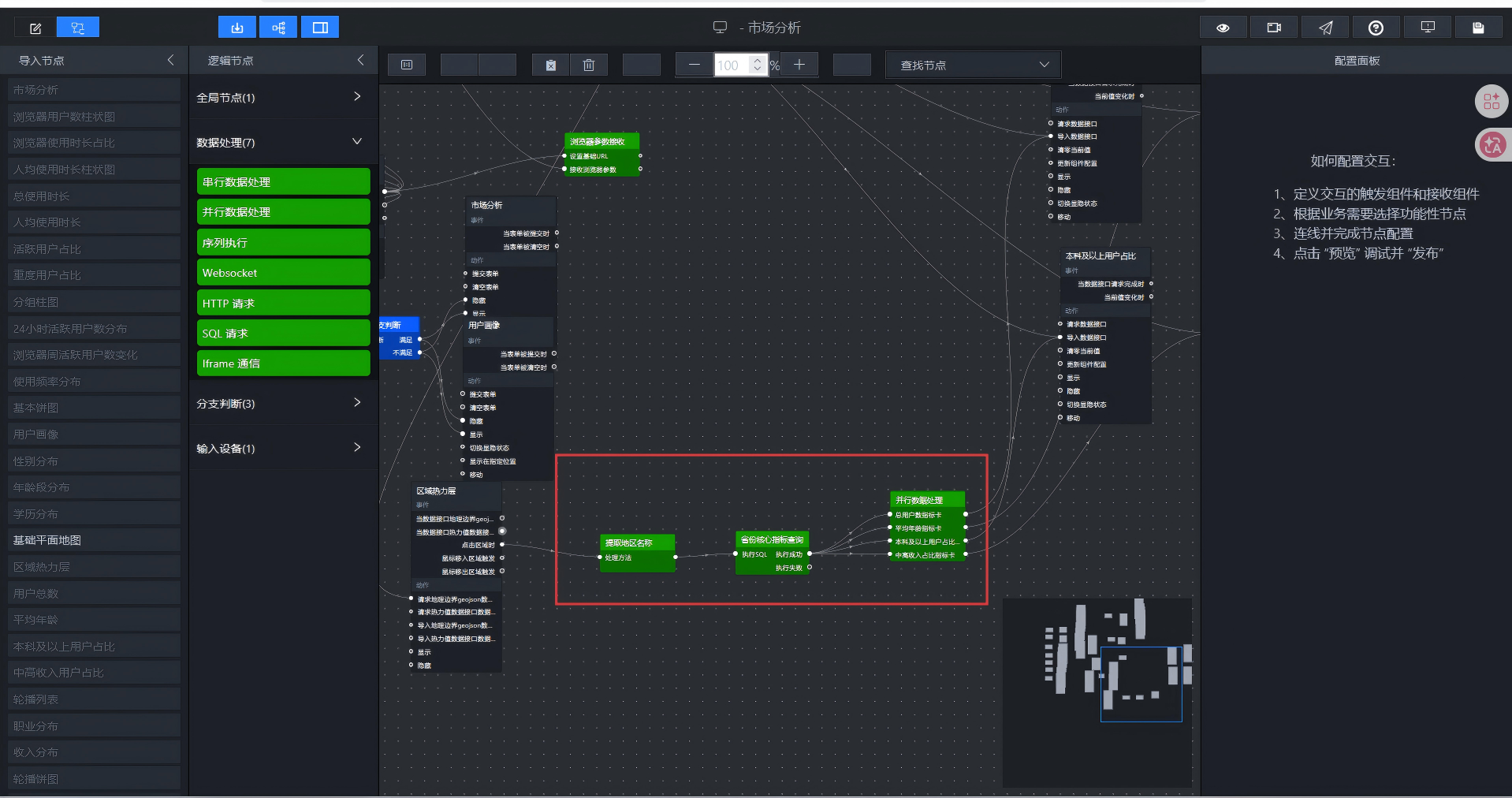The height and width of the screenshot is (798, 1512).
Task: Click the 执行失败 output port
Action: click(x=810, y=568)
